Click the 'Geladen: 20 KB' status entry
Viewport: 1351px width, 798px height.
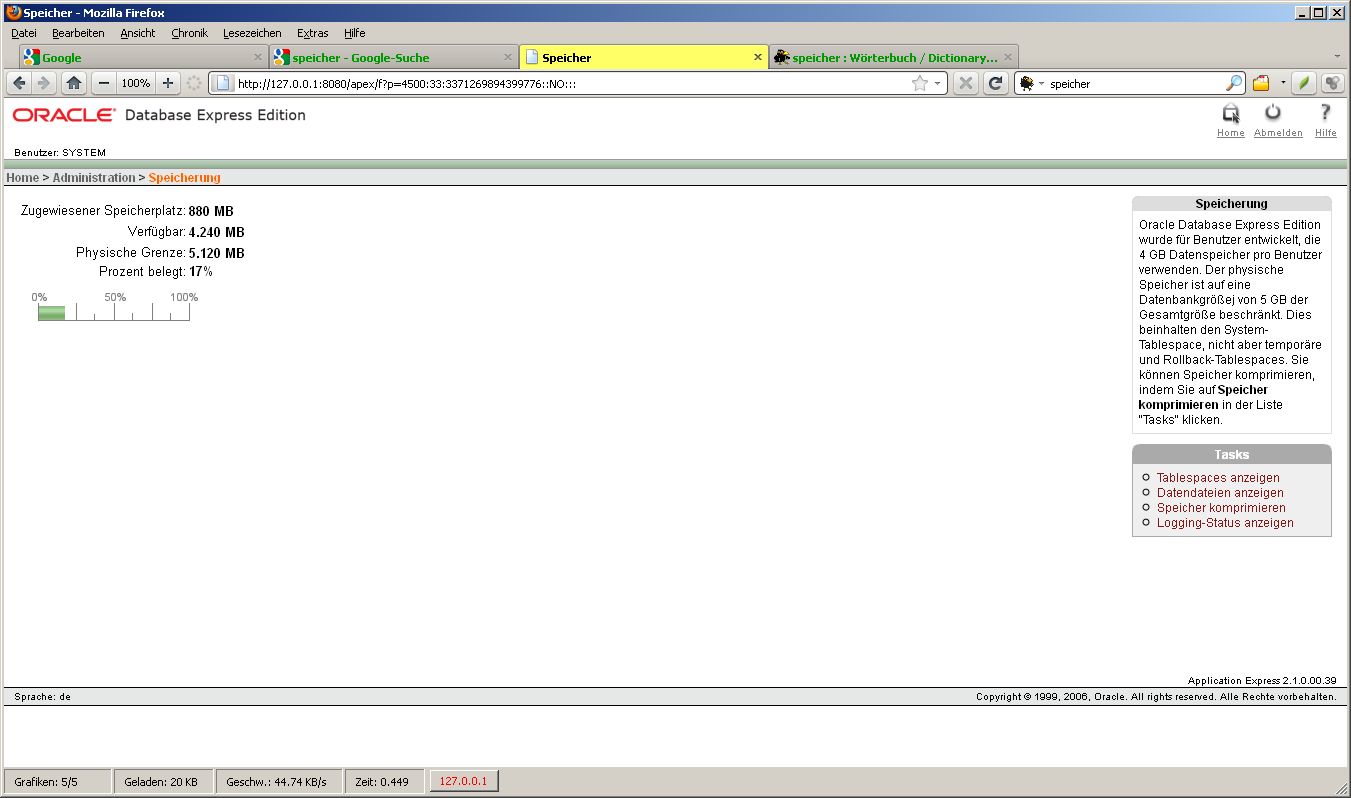(x=161, y=782)
